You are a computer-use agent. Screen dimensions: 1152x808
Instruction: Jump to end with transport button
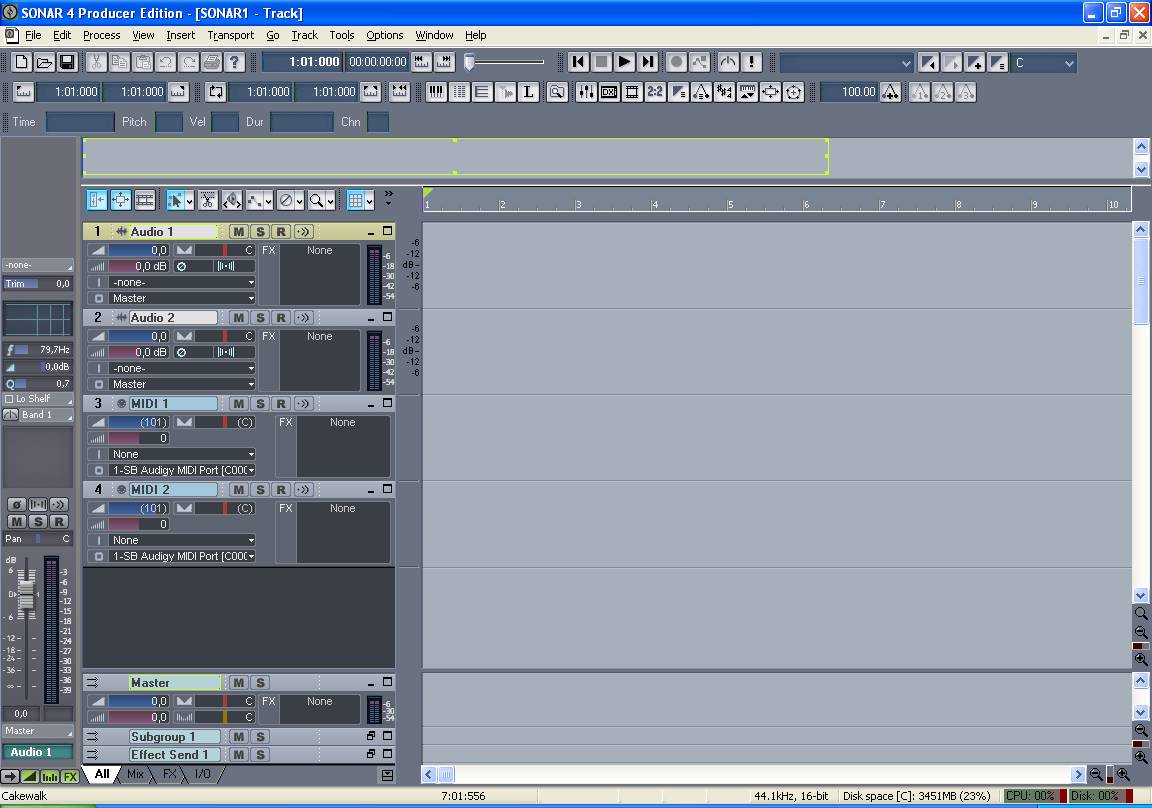(647, 62)
